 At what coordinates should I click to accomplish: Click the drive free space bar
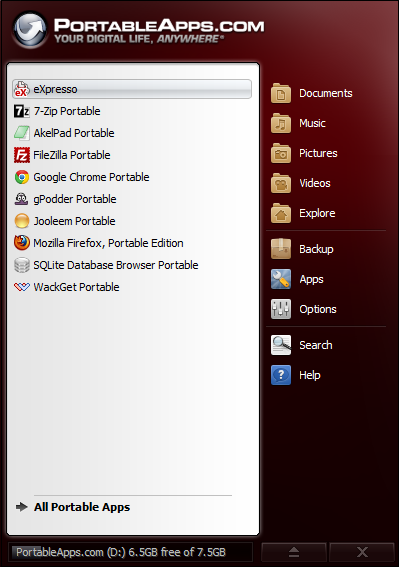coord(131,552)
